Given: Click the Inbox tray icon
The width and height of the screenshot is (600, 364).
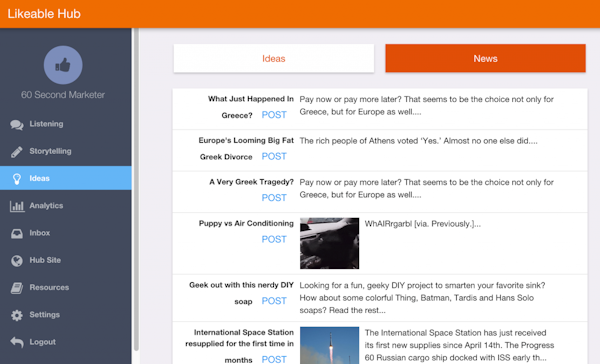Looking at the screenshot, I should pyautogui.click(x=16, y=233).
